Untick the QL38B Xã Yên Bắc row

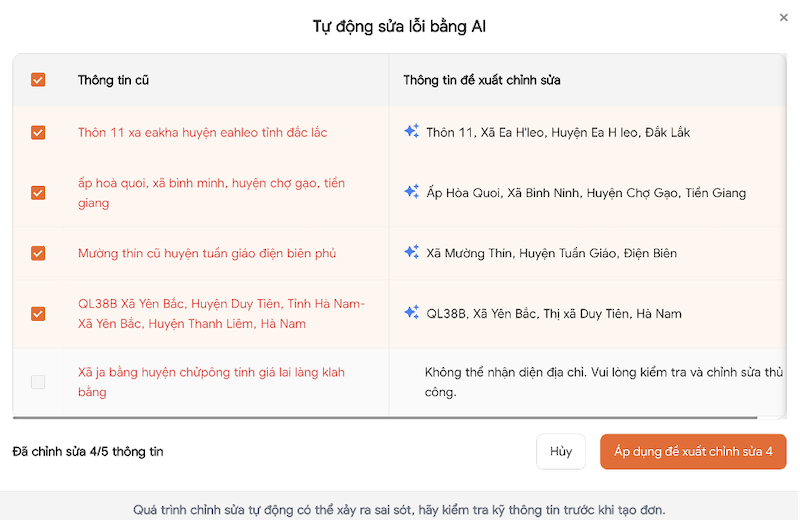38,313
